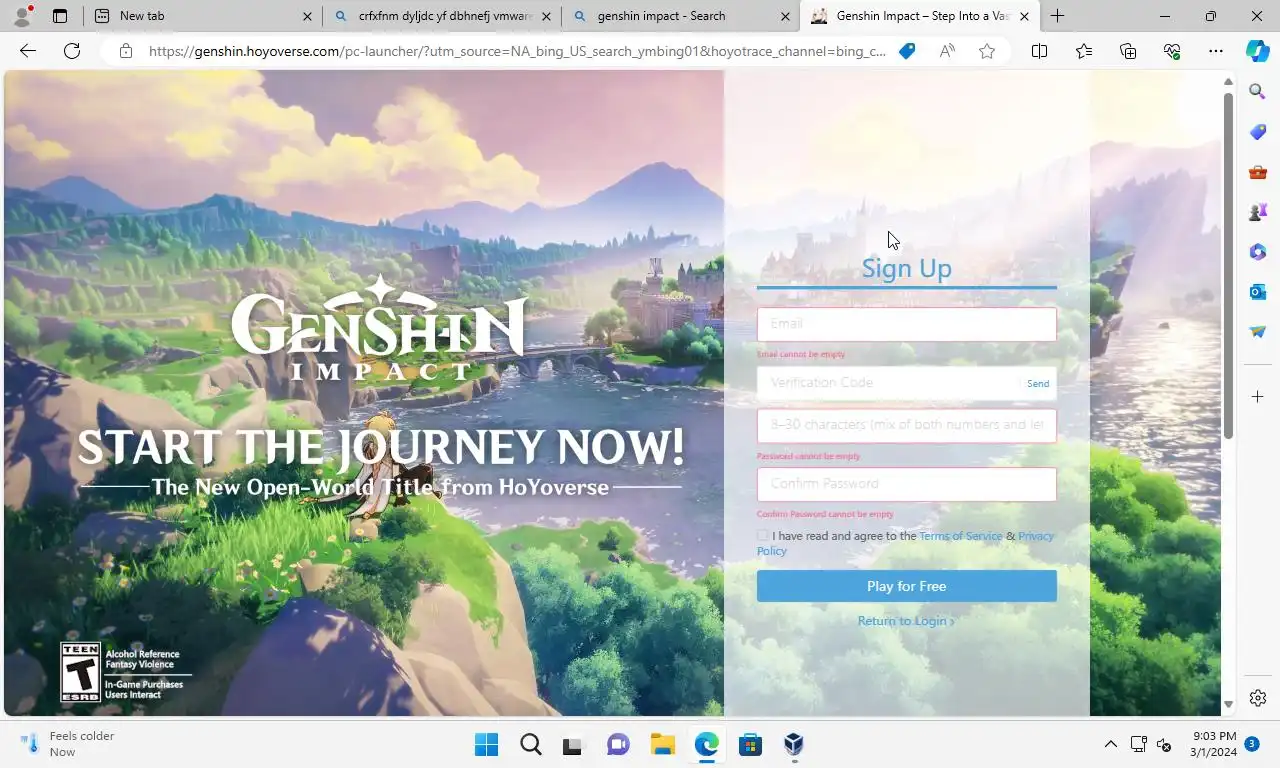This screenshot has width=1280, height=768.
Task: Go back to the previous page
Action: click(28, 51)
